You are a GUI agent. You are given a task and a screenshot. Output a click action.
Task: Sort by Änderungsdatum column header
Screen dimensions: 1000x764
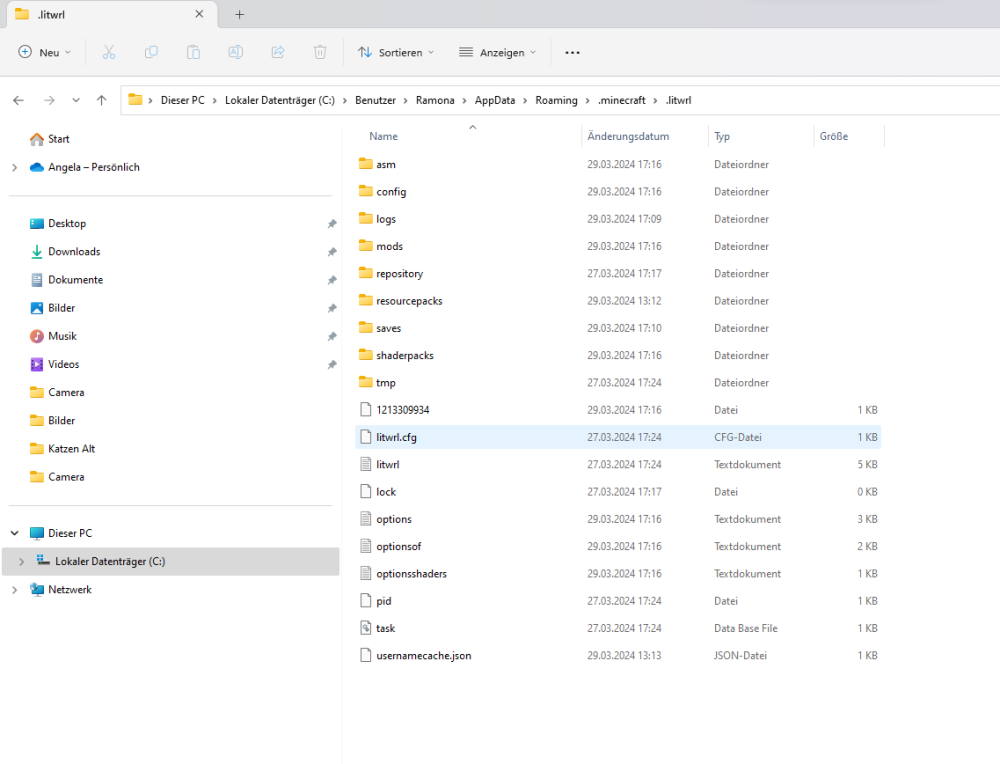[x=628, y=136]
